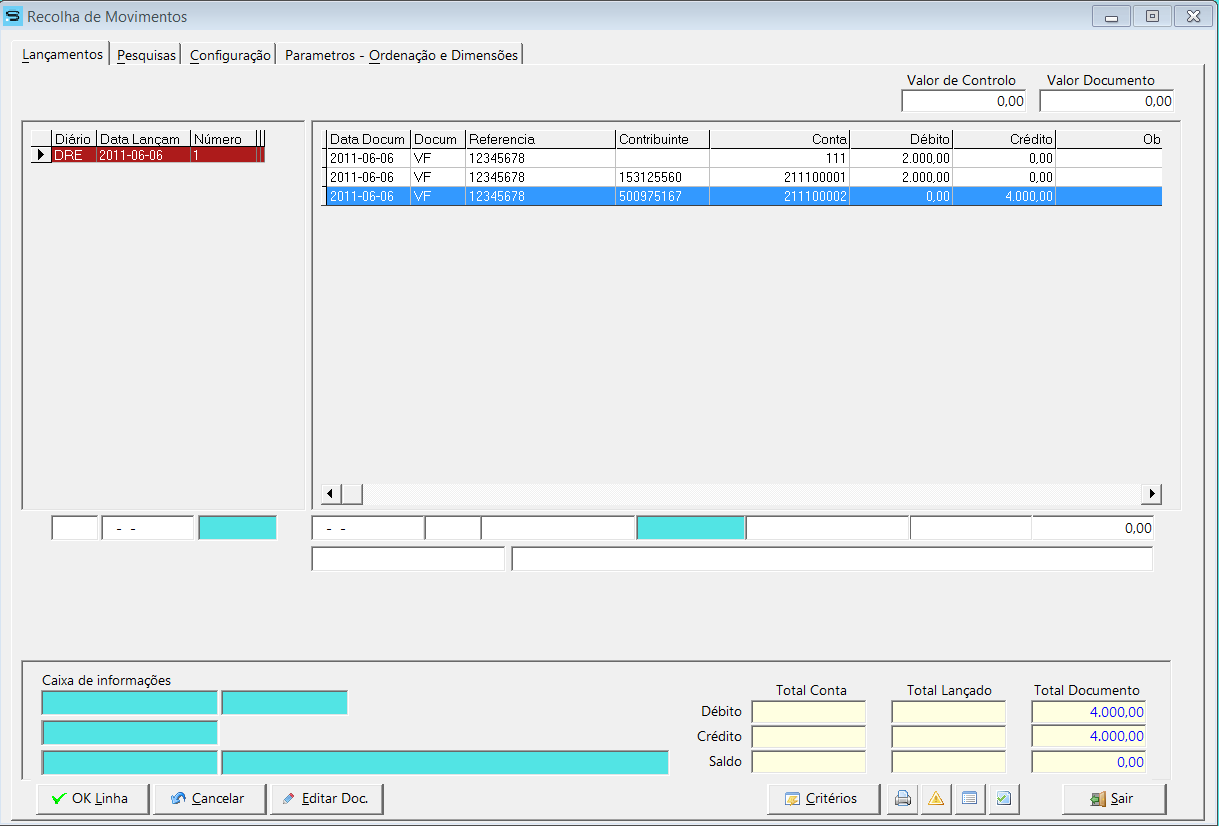This screenshot has height=826, width=1219.
Task: Click the printer icon button
Action: [x=903, y=799]
